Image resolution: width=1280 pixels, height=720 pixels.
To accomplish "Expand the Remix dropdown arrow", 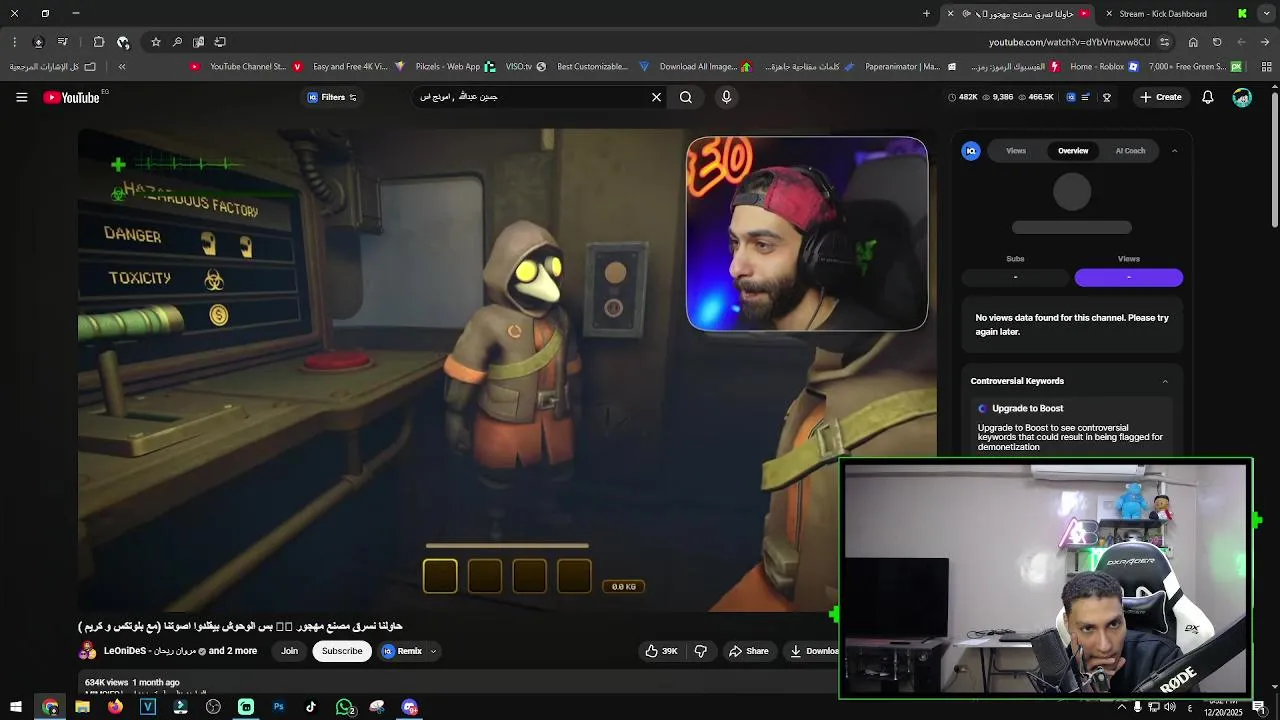I will click(x=433, y=651).
